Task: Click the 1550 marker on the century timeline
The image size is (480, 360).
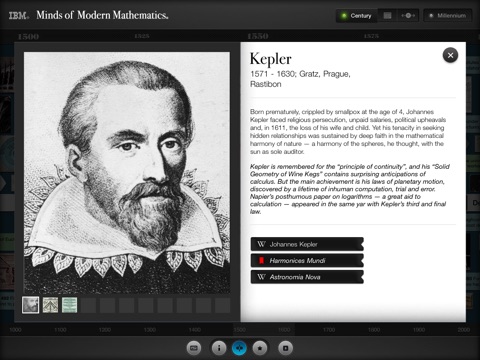Action: click(258, 36)
